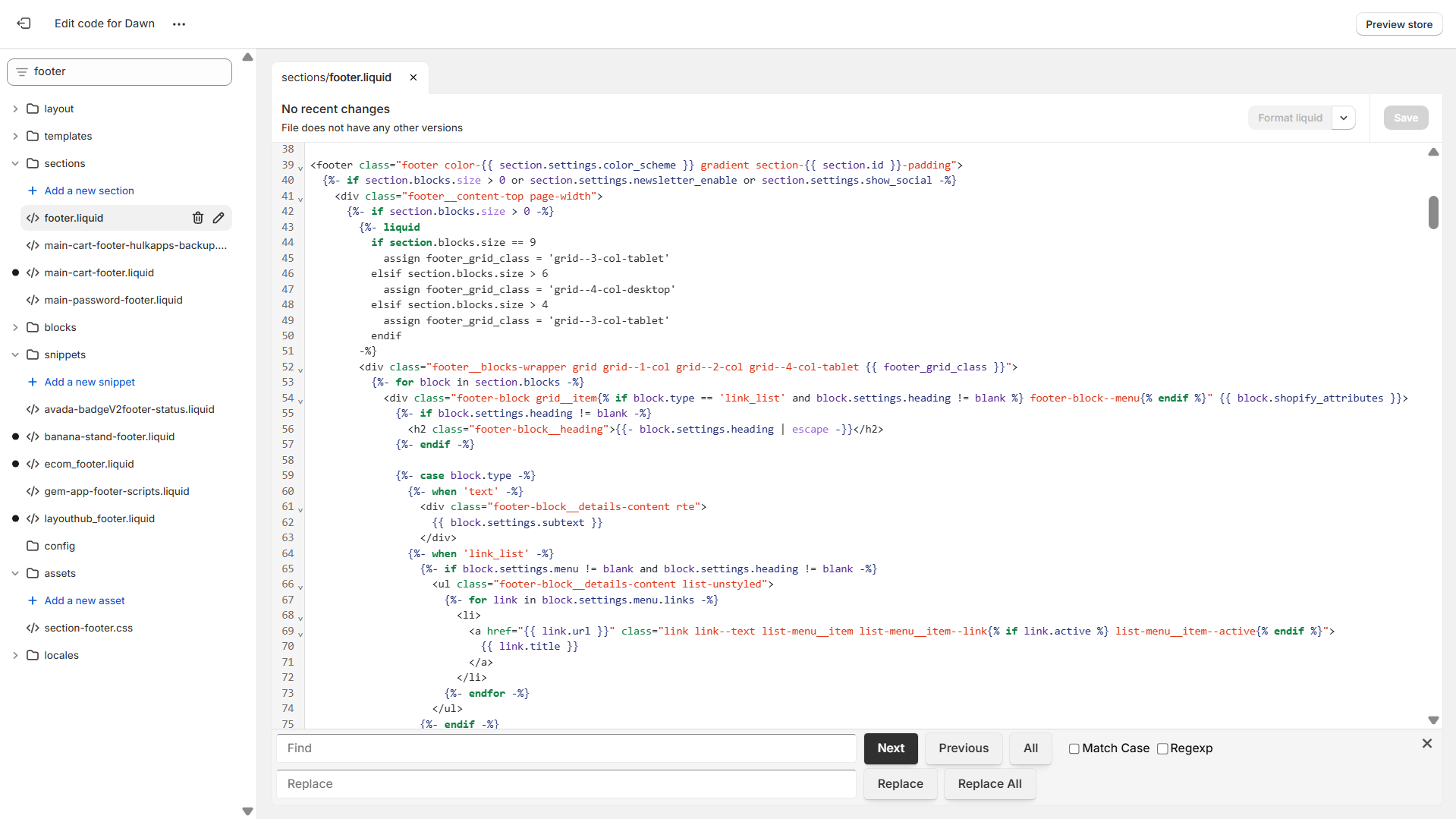Click the modified dot next to ecom_footer.liquid
The height and width of the screenshot is (819, 1456).
click(x=14, y=464)
